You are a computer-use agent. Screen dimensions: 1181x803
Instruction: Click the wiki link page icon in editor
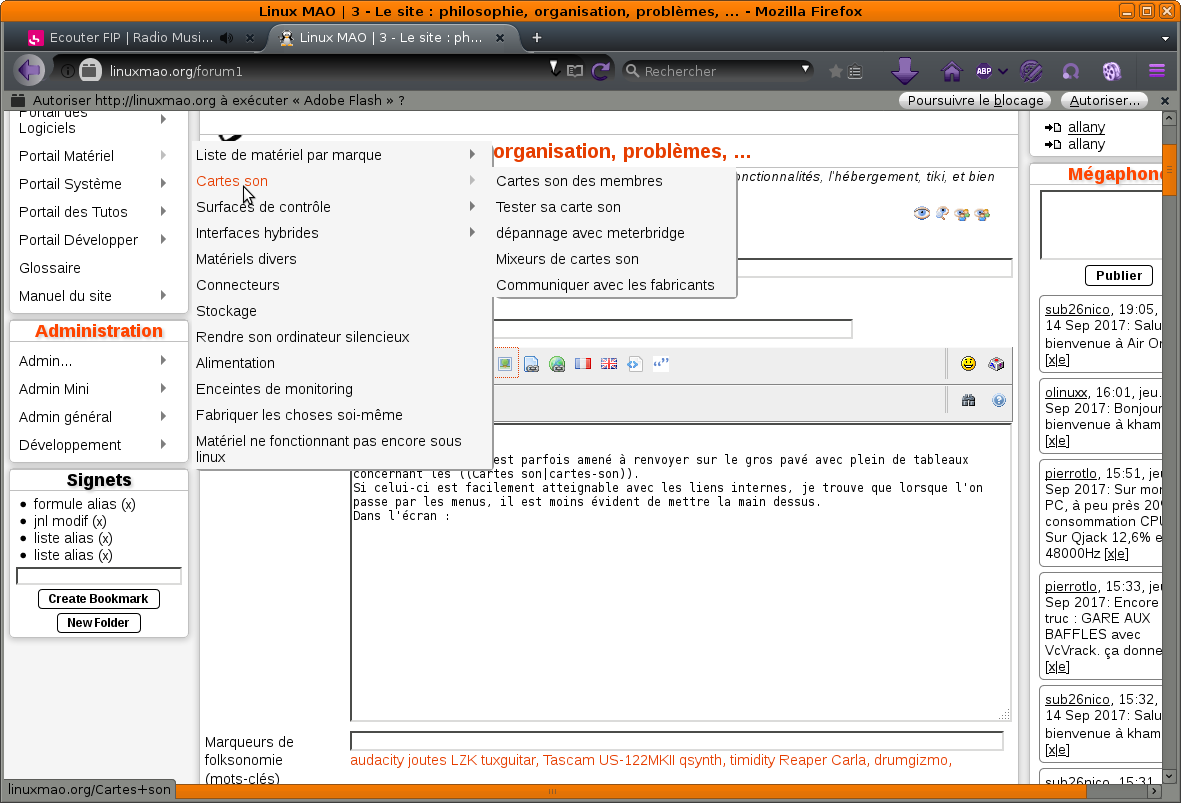532,365
